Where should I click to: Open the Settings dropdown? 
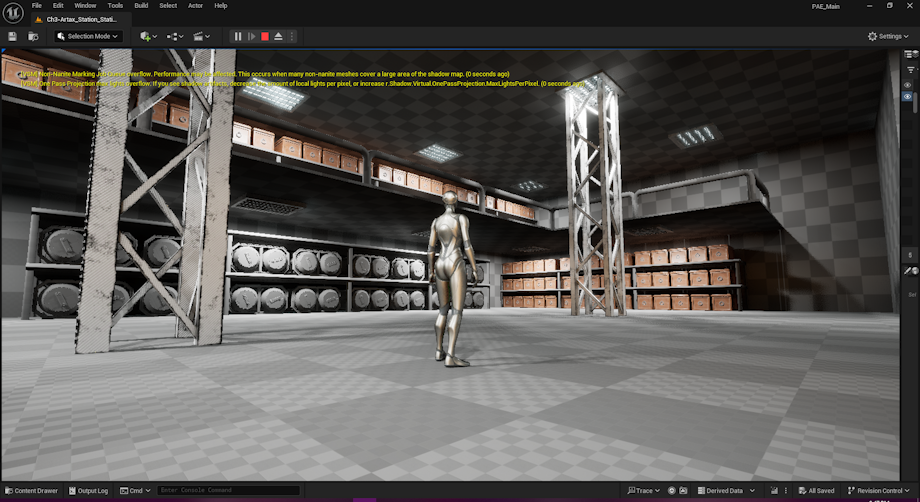[886, 36]
